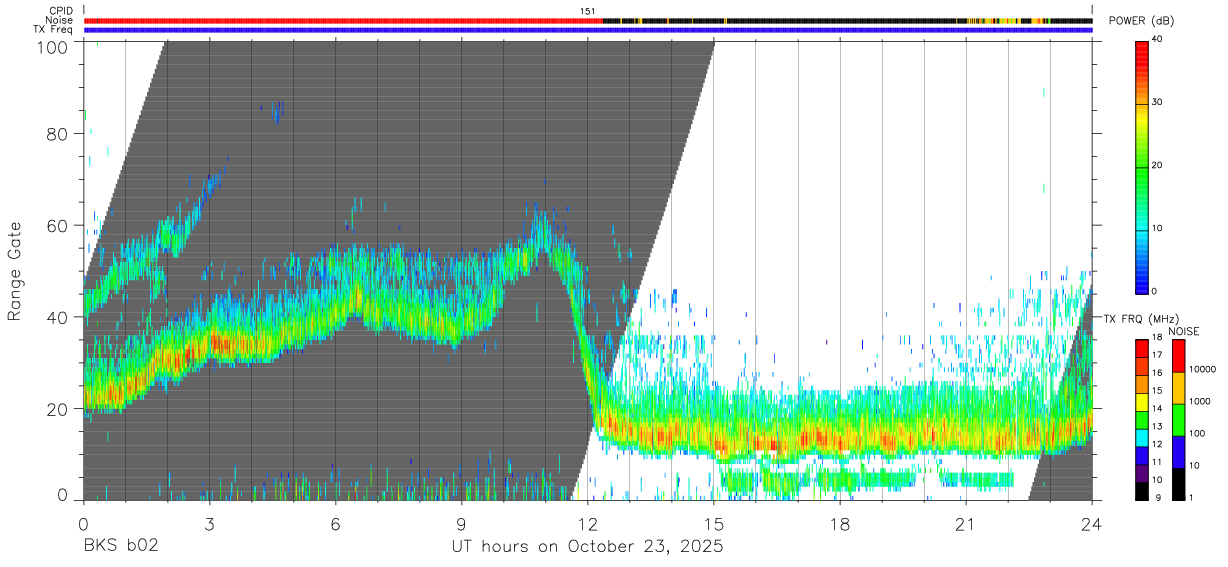Click the TX Freq row label
This screenshot has height=567, width=1228.
(53, 30)
